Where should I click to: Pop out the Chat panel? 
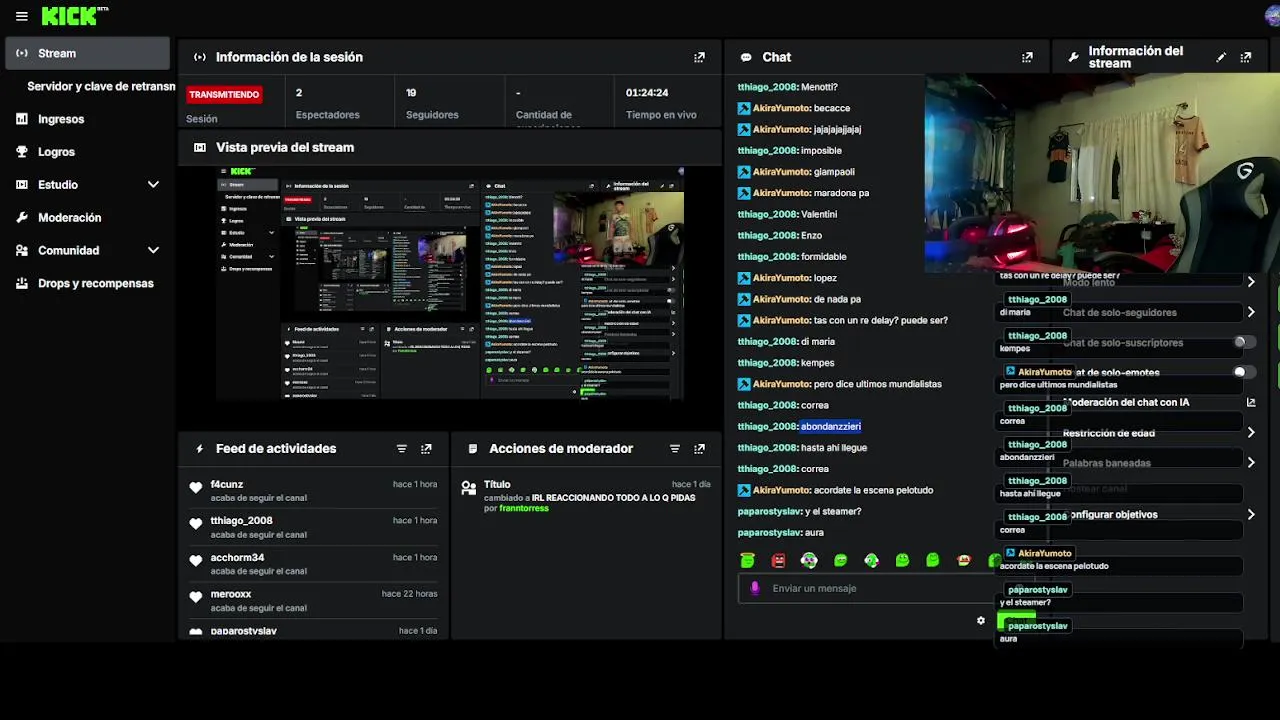[1027, 57]
